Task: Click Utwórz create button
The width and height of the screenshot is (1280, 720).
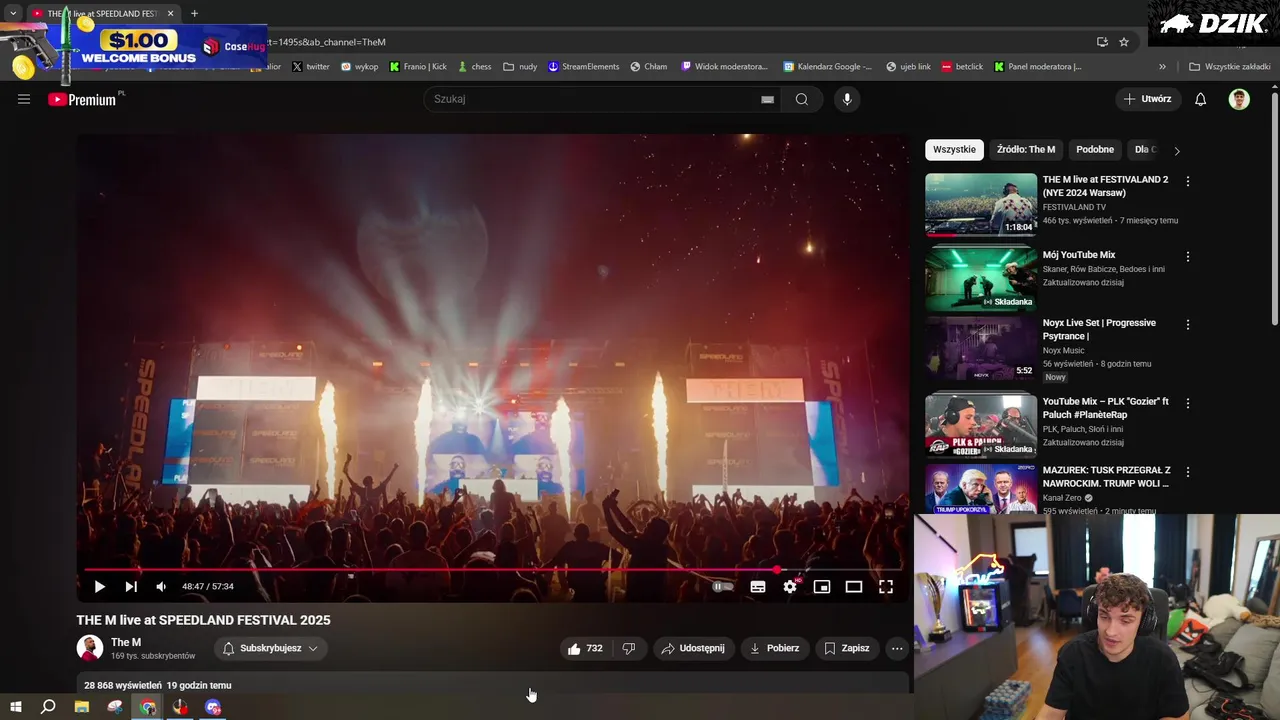Action: click(x=1148, y=99)
